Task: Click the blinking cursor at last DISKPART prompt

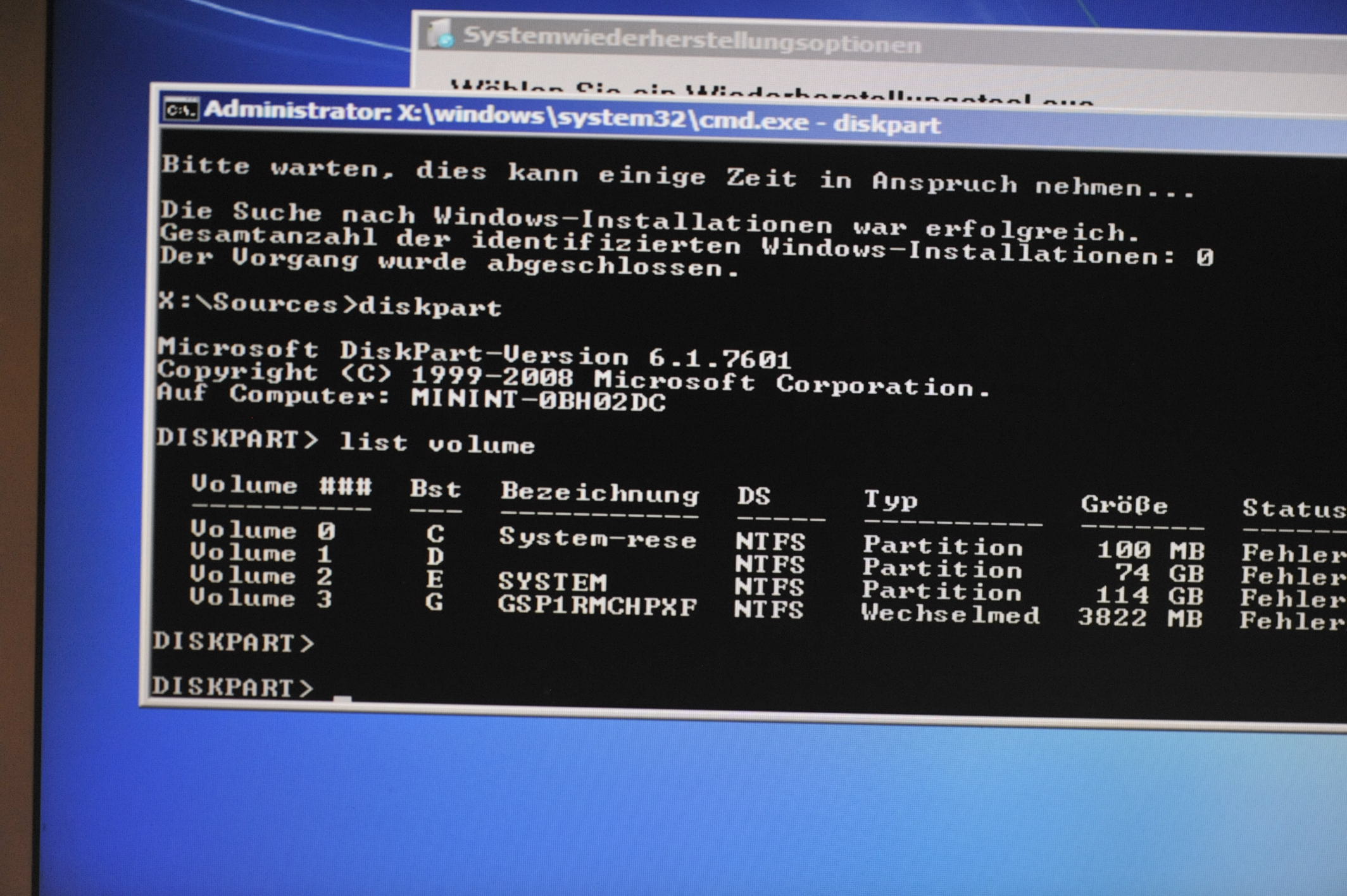Action: [x=342, y=697]
